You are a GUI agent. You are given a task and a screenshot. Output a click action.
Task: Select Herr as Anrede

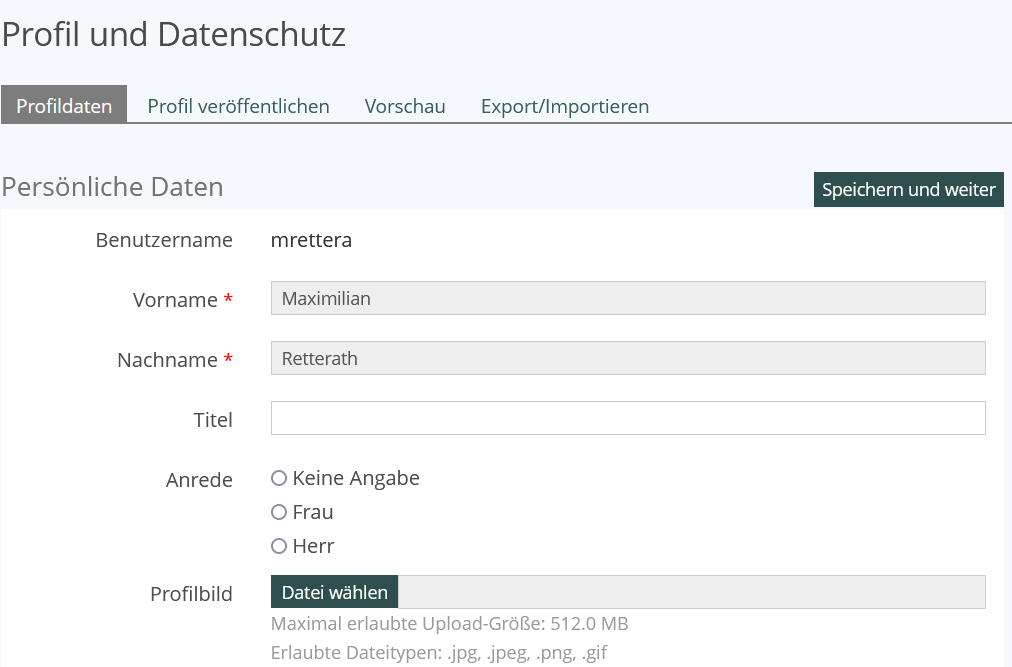tap(279, 546)
